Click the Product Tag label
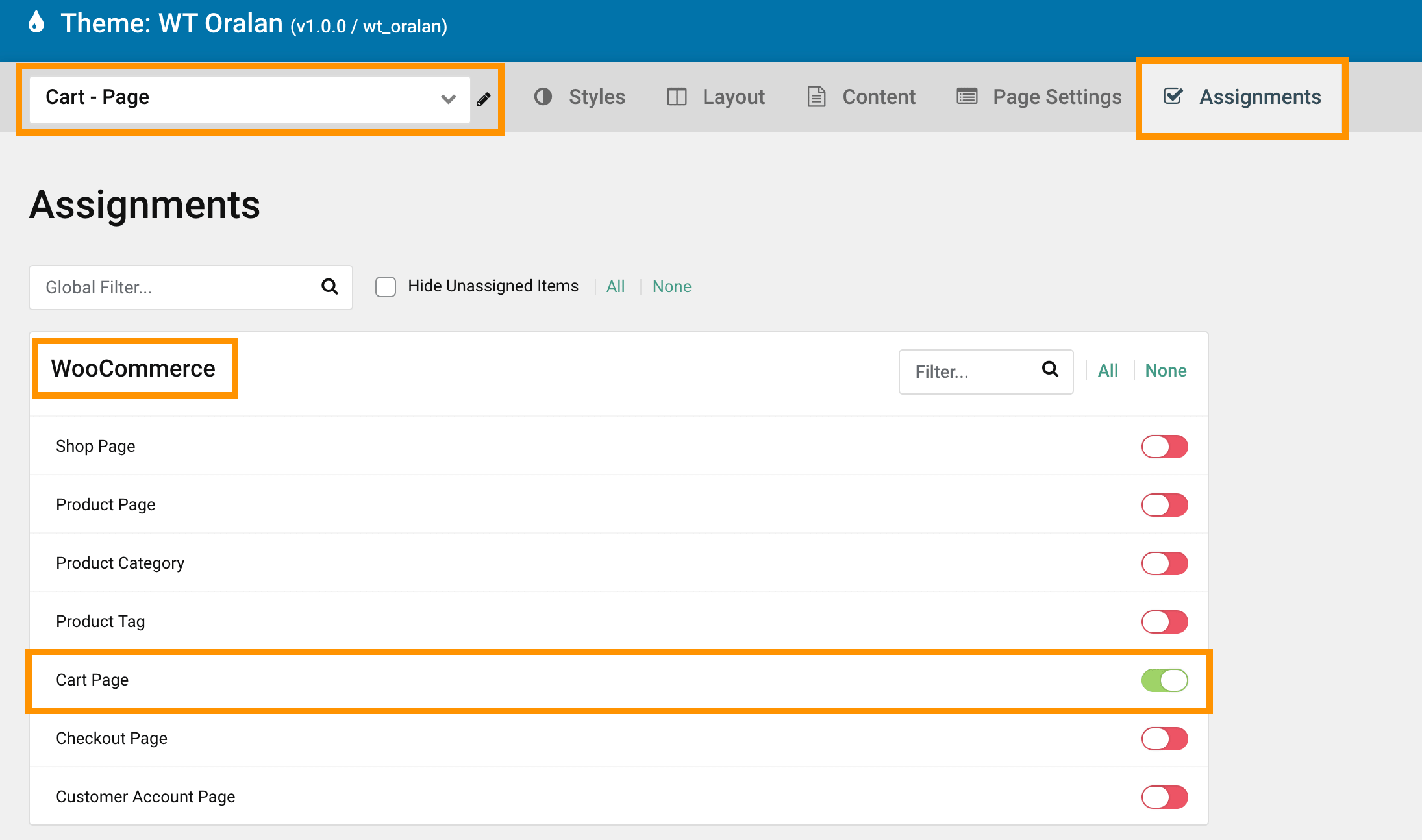1422x840 pixels. (101, 621)
